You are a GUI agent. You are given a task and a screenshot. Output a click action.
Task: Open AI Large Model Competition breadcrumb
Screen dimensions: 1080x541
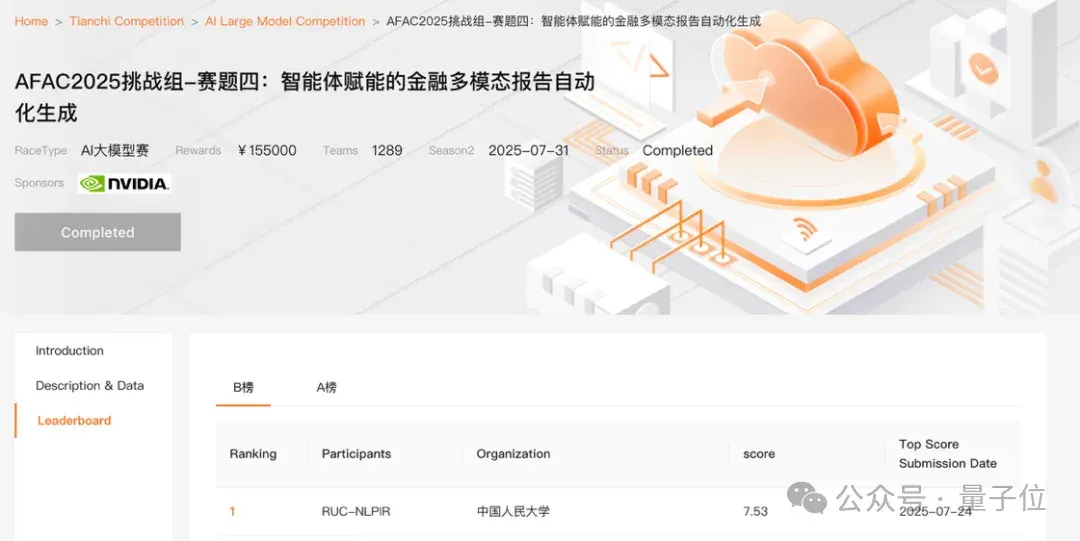285,21
